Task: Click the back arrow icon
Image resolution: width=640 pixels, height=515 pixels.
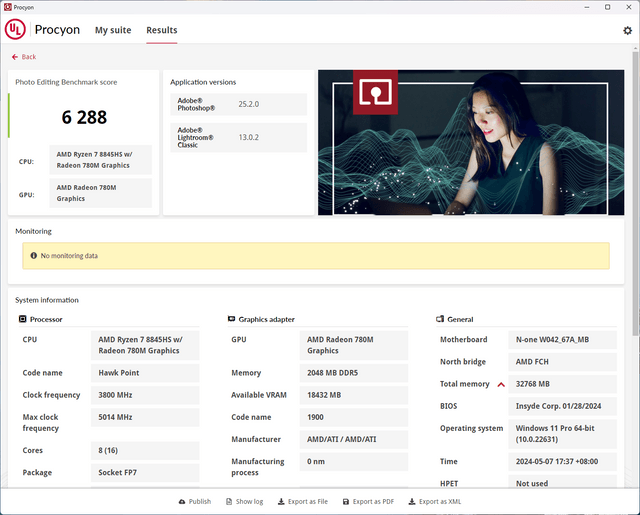Action: (15, 57)
